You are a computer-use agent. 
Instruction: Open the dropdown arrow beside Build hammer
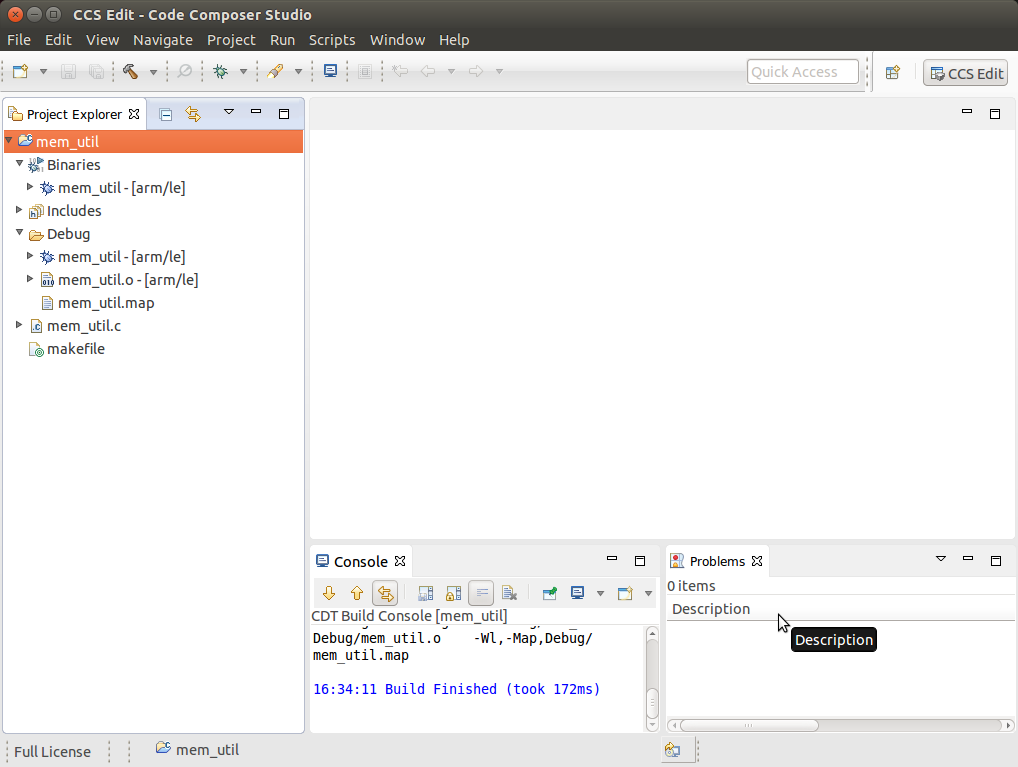[153, 72]
